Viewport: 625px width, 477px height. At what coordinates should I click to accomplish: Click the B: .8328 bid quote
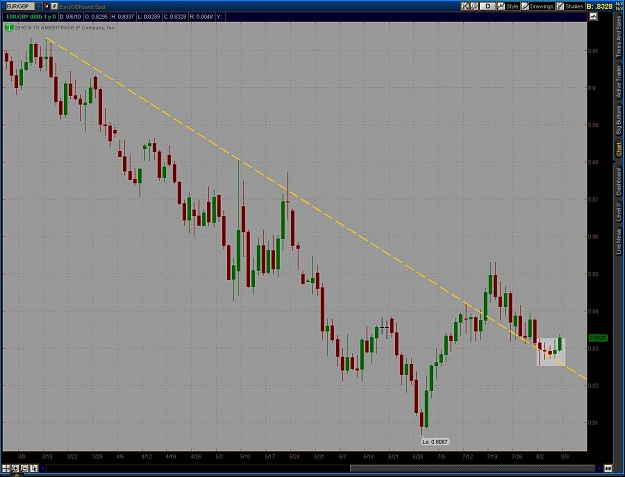[x=599, y=6]
